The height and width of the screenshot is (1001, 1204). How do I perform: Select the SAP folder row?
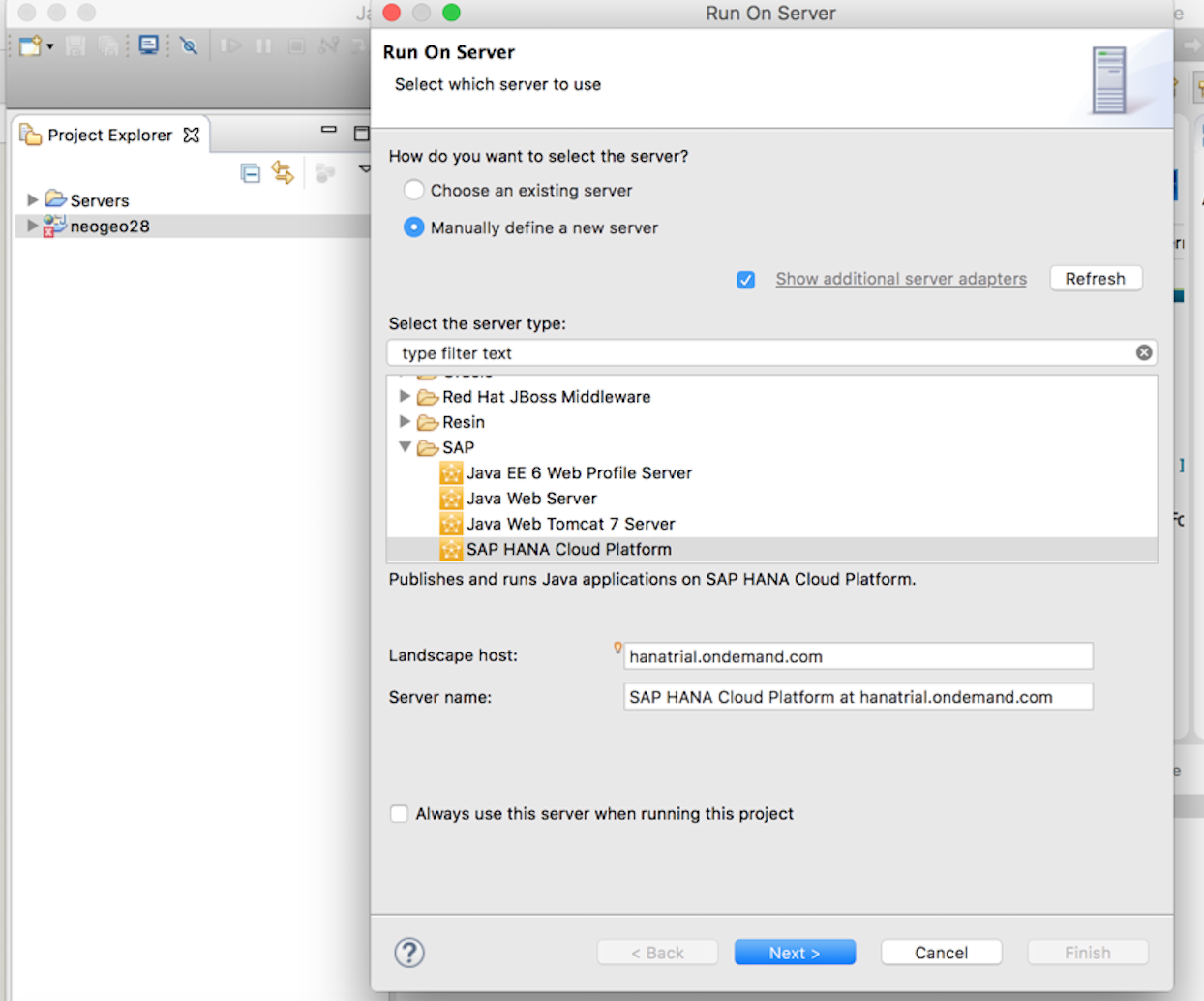771,447
